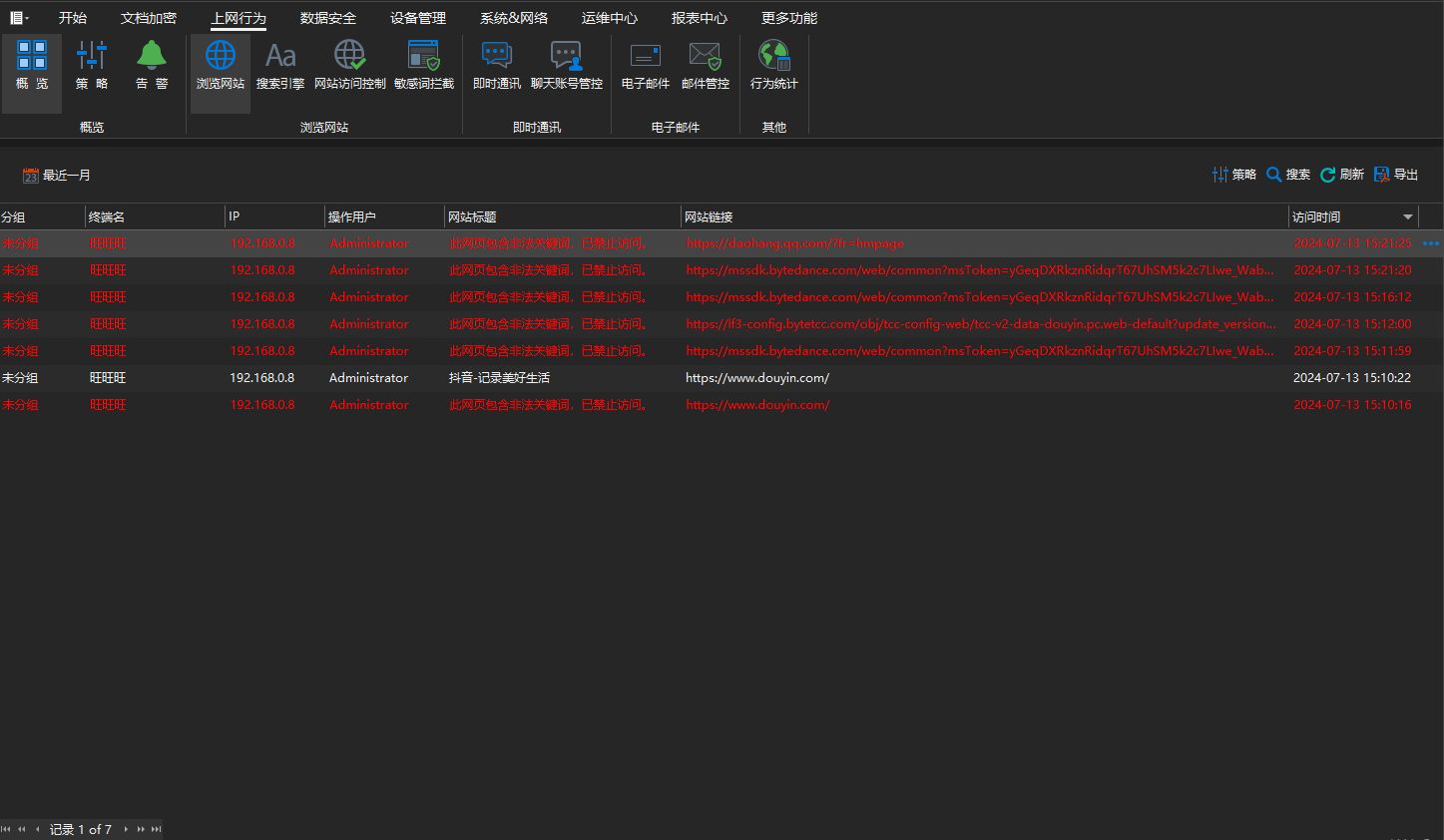Open the 最近一月 date range filter
The image size is (1444, 840).
[x=57, y=176]
